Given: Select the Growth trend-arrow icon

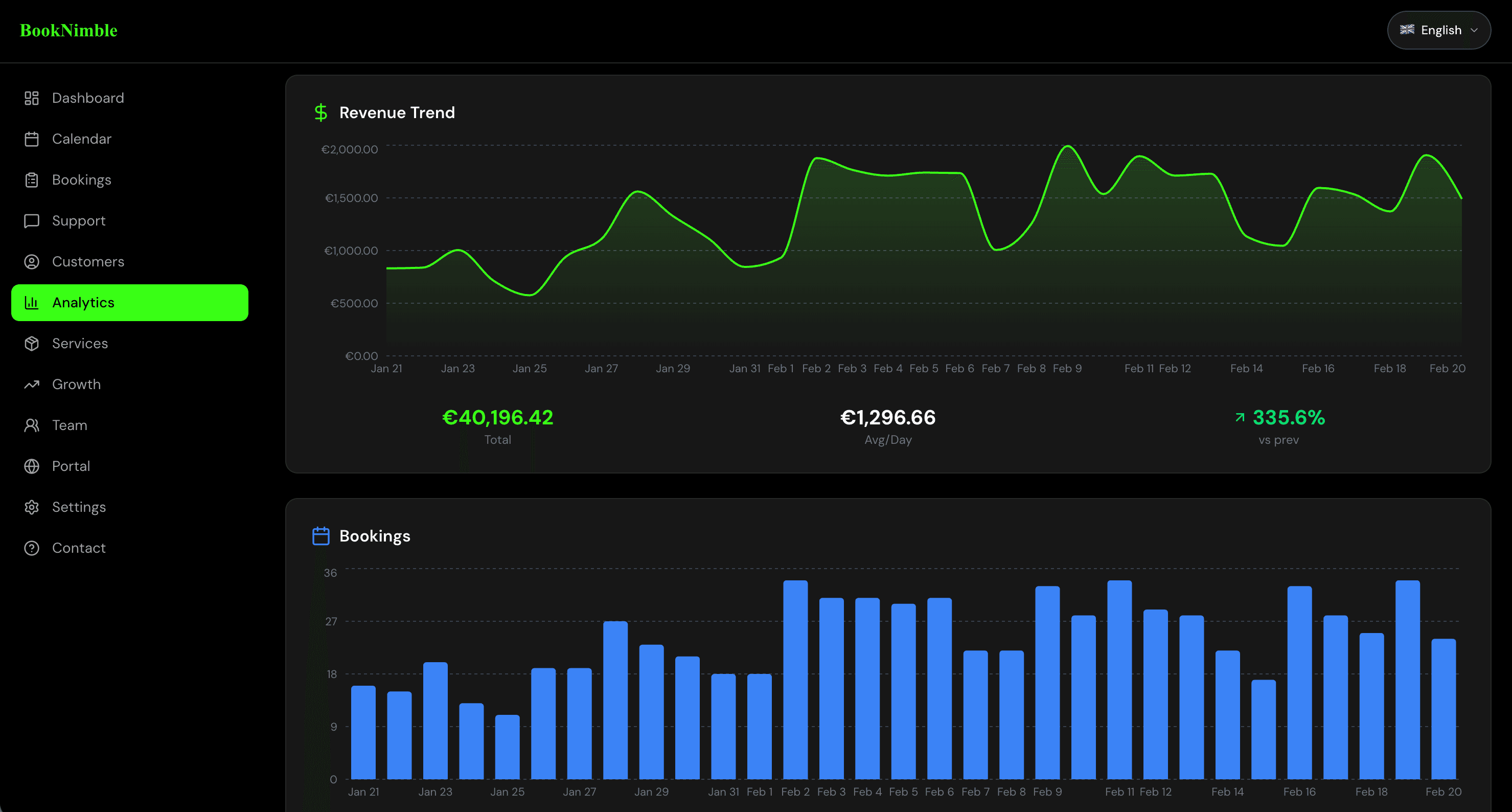Looking at the screenshot, I should pos(32,384).
